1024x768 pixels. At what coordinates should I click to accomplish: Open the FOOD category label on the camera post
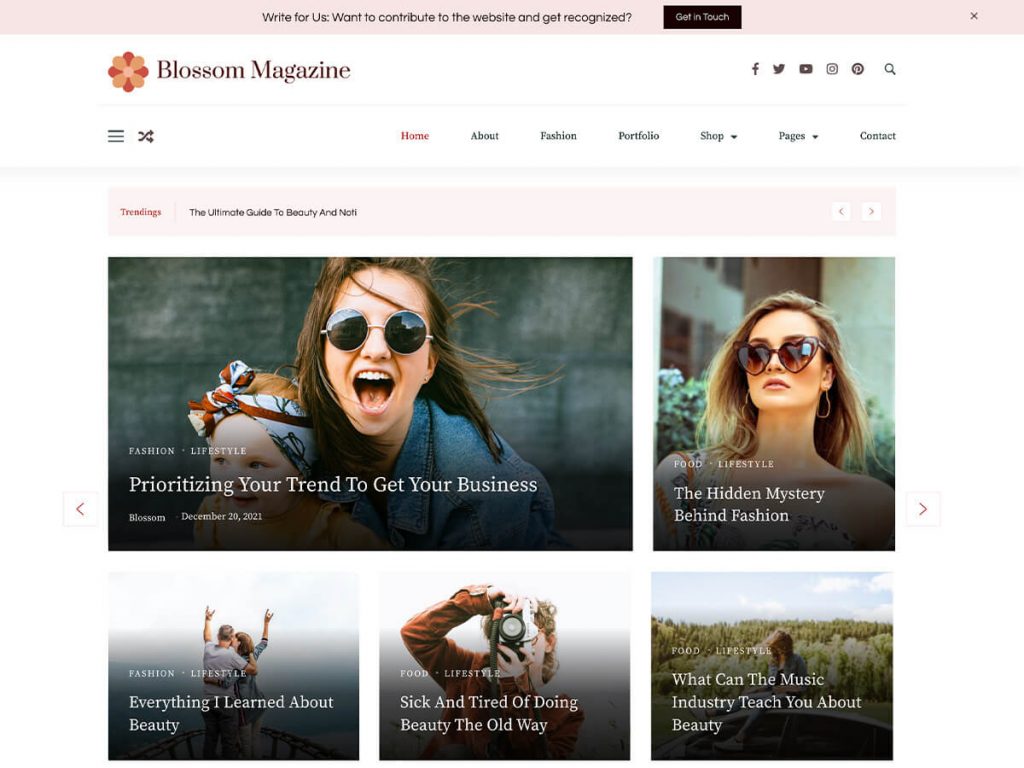(414, 673)
